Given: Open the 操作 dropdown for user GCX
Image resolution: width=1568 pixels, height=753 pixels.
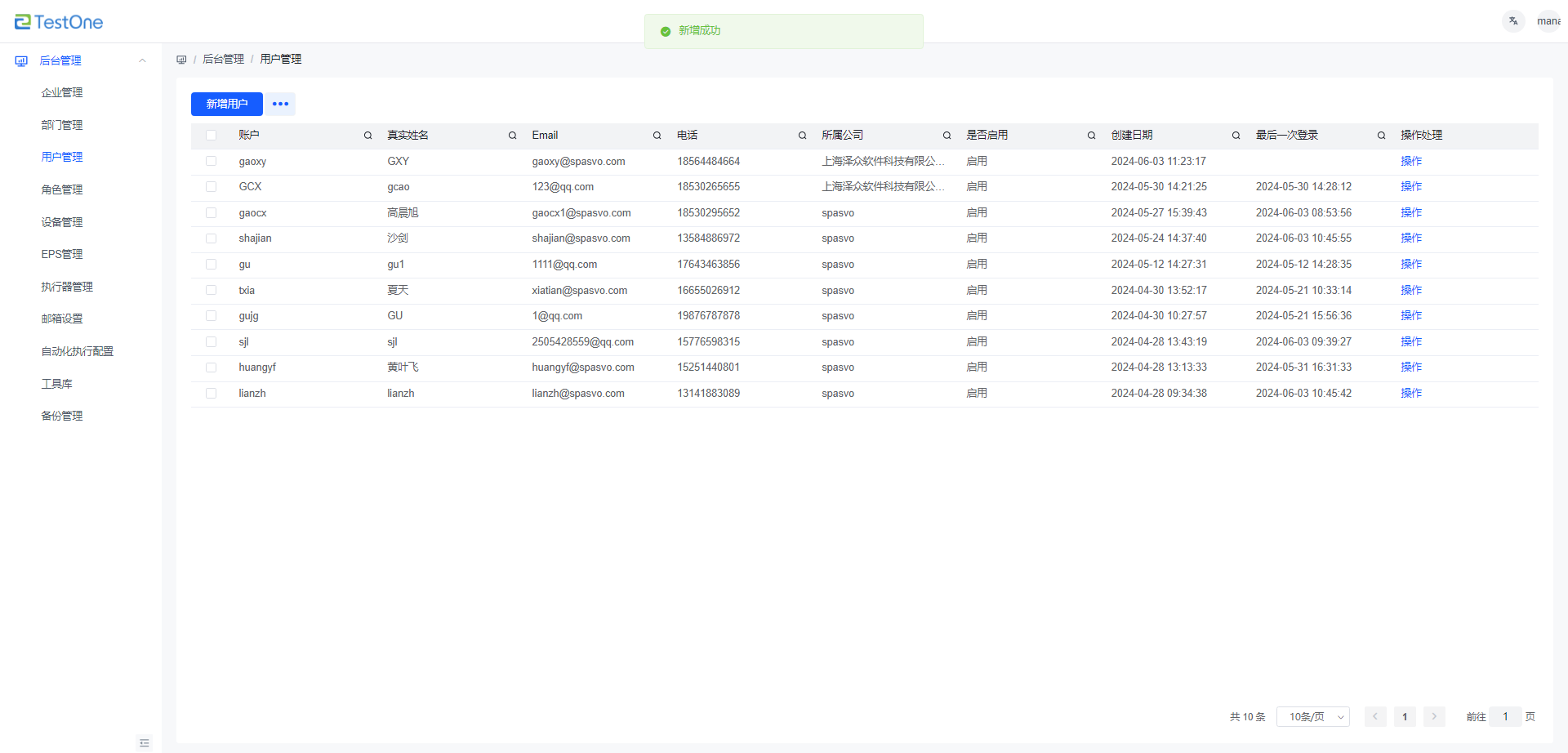Looking at the screenshot, I should pyautogui.click(x=1410, y=187).
